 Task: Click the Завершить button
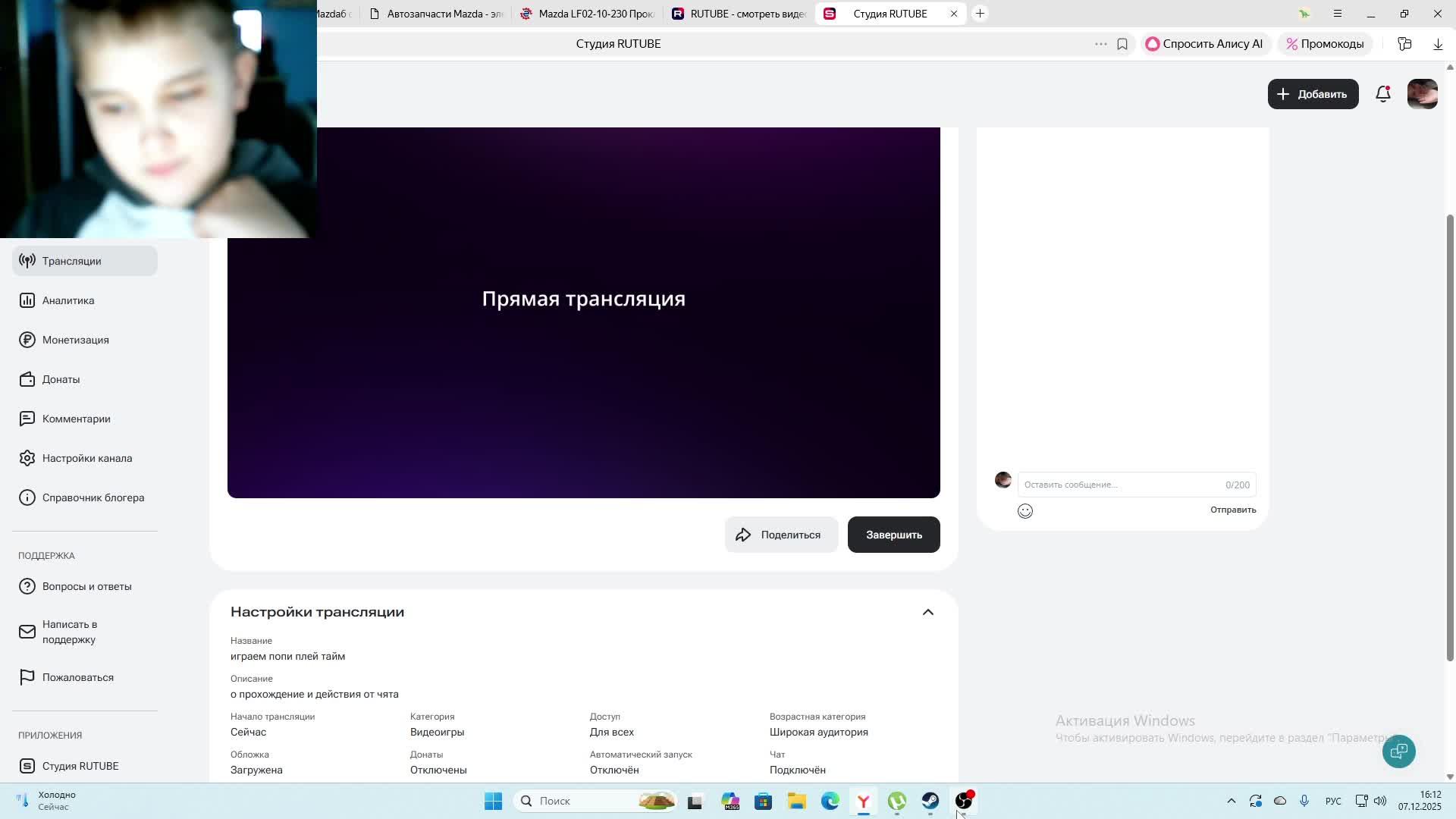(x=893, y=534)
